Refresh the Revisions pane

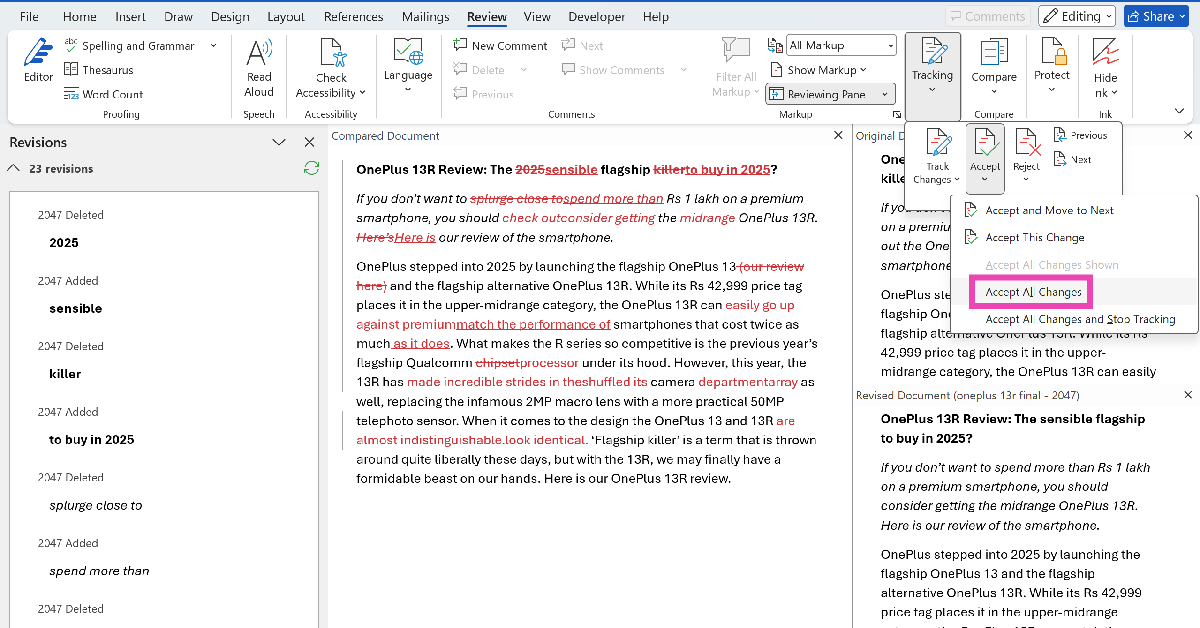[x=311, y=168]
